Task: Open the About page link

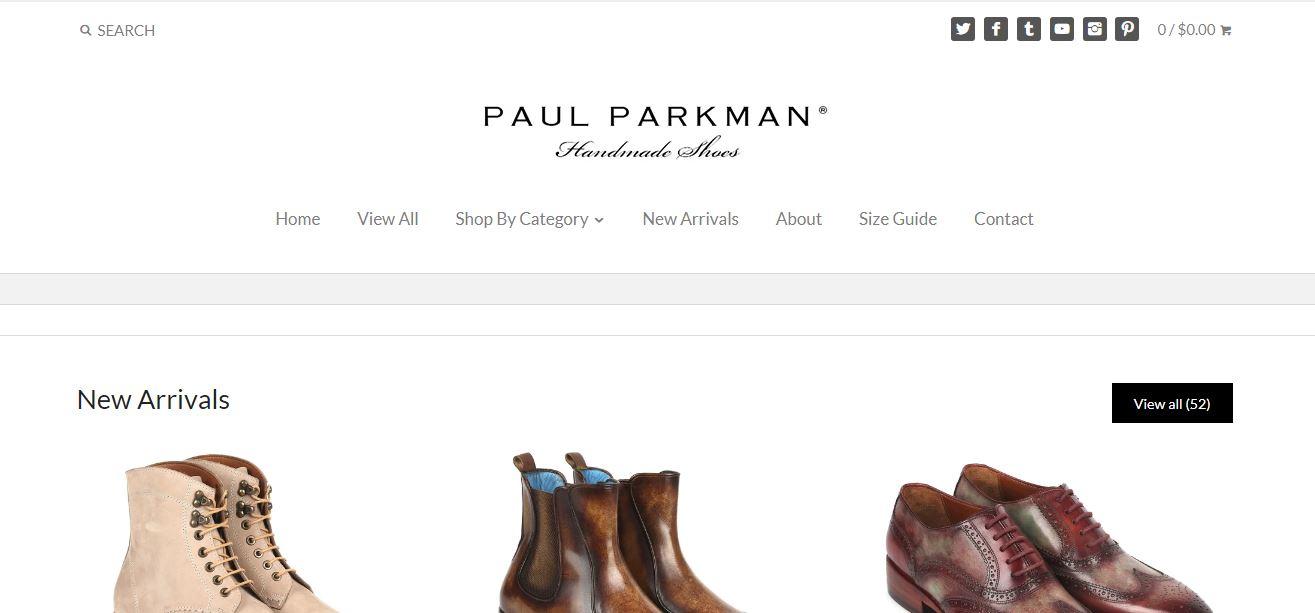Action: [x=799, y=219]
